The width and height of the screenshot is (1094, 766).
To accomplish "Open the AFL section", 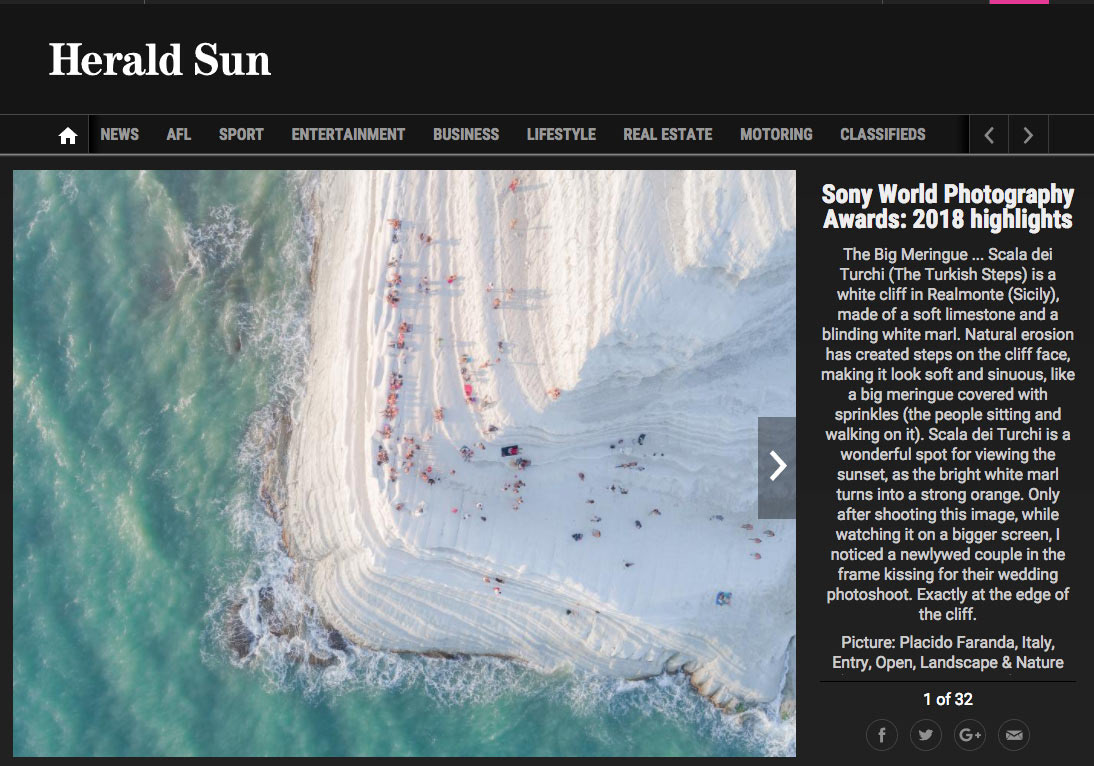I will click(179, 135).
